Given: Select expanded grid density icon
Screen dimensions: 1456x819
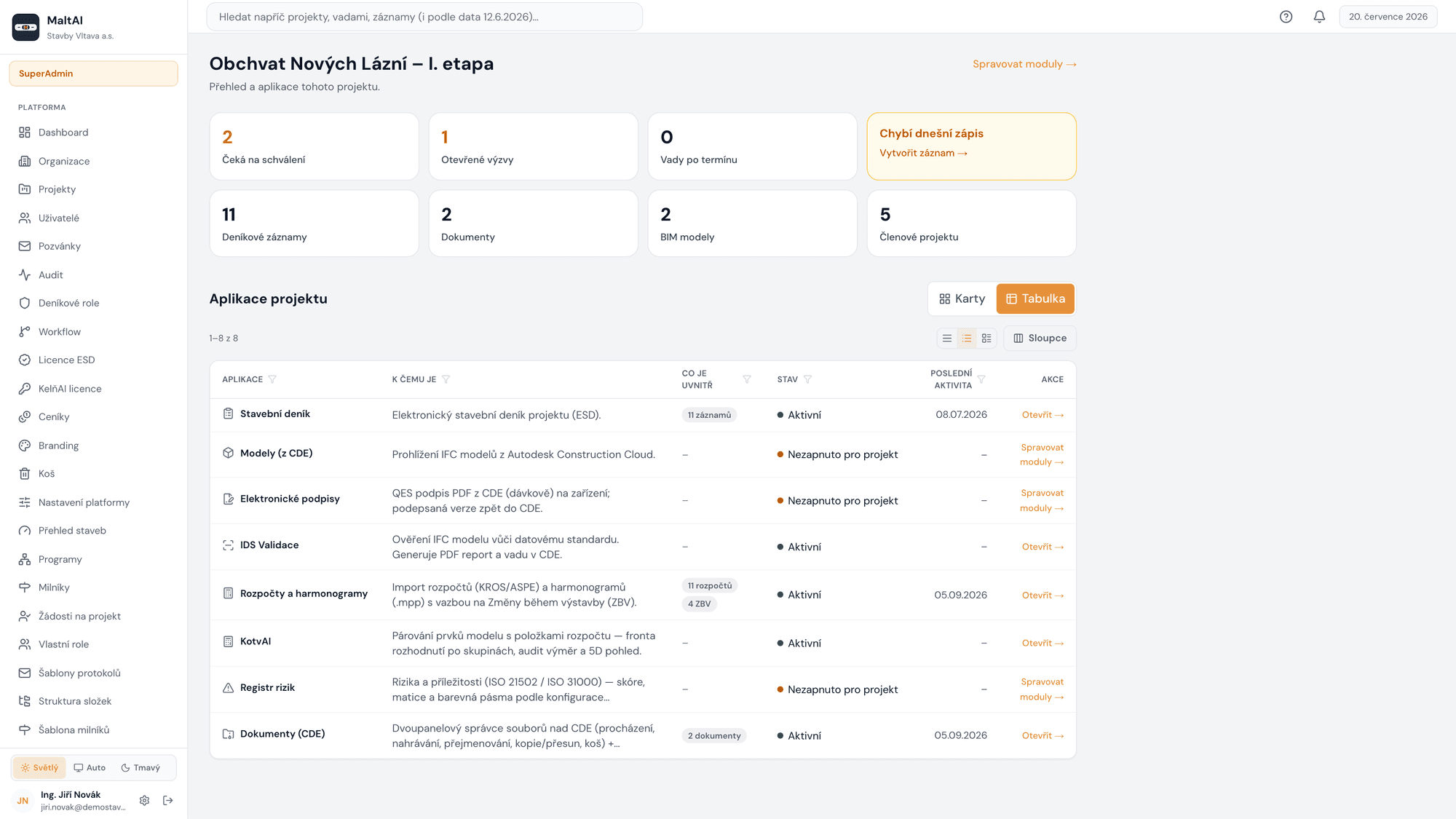Looking at the screenshot, I should pyautogui.click(x=986, y=339).
